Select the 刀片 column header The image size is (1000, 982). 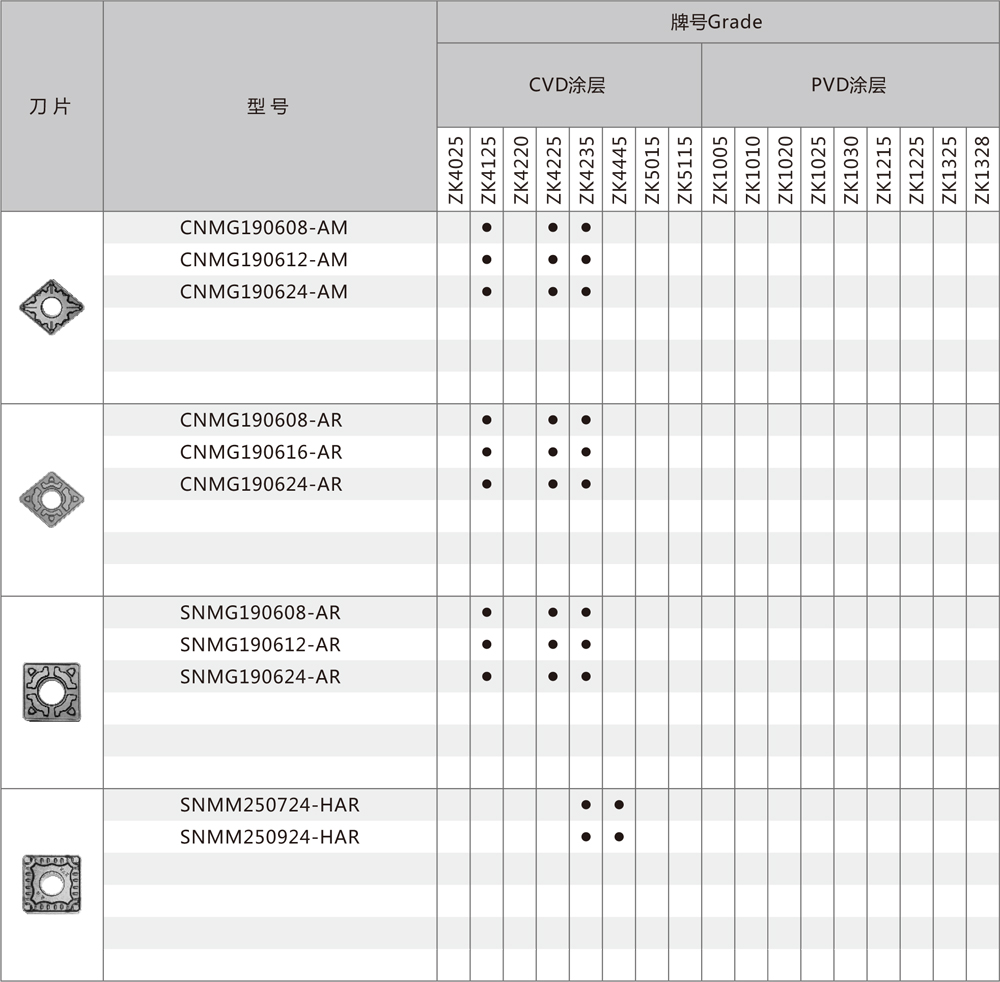coord(51,106)
